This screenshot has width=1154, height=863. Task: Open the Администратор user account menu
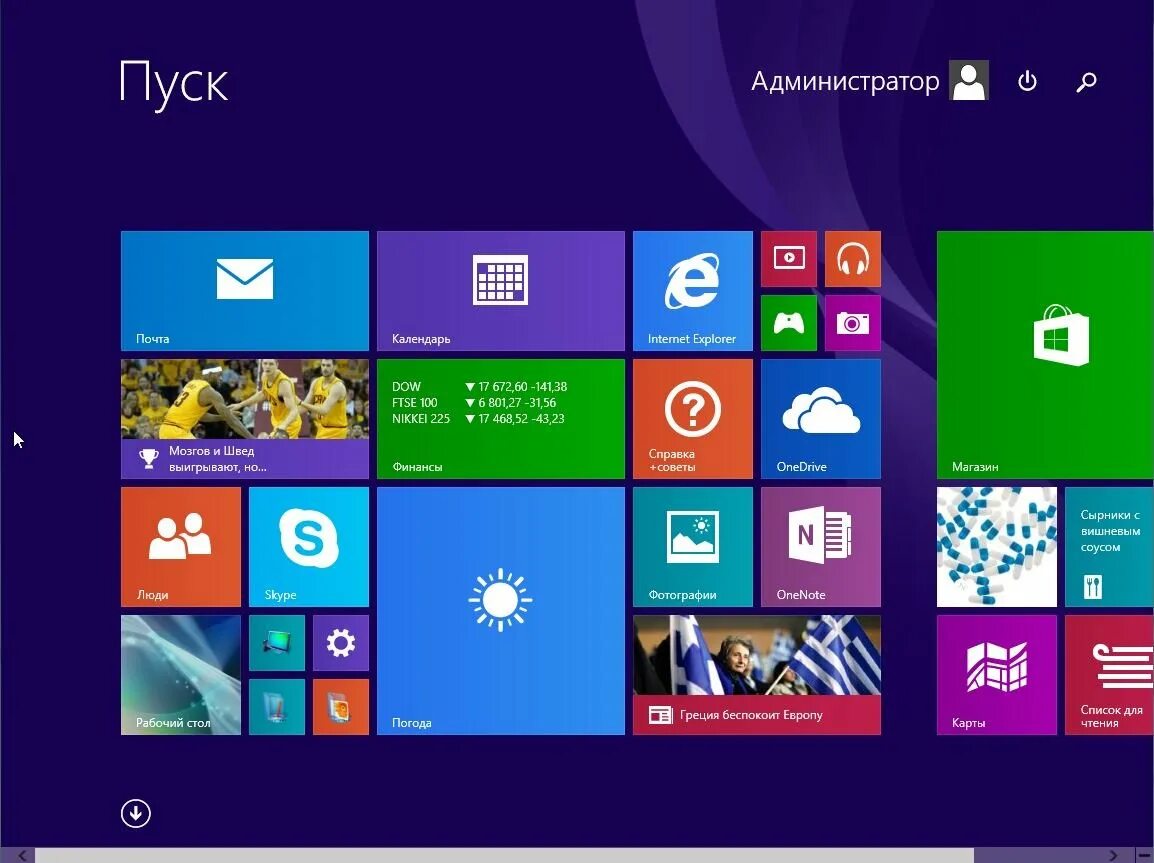pos(869,81)
